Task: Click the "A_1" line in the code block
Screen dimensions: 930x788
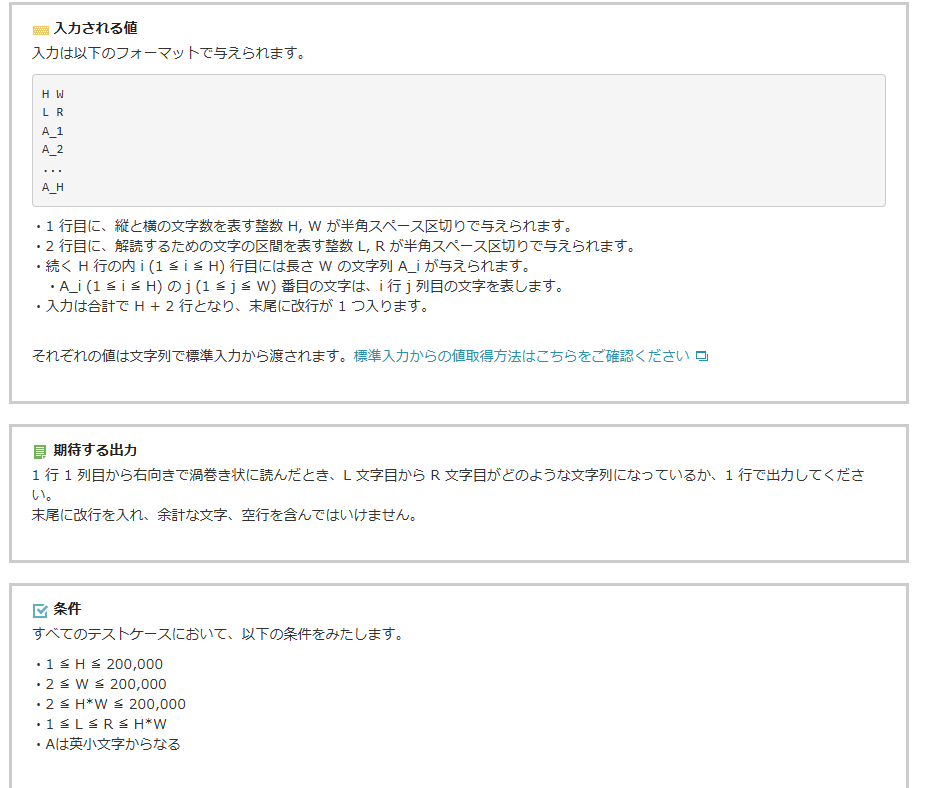Action: 53,131
